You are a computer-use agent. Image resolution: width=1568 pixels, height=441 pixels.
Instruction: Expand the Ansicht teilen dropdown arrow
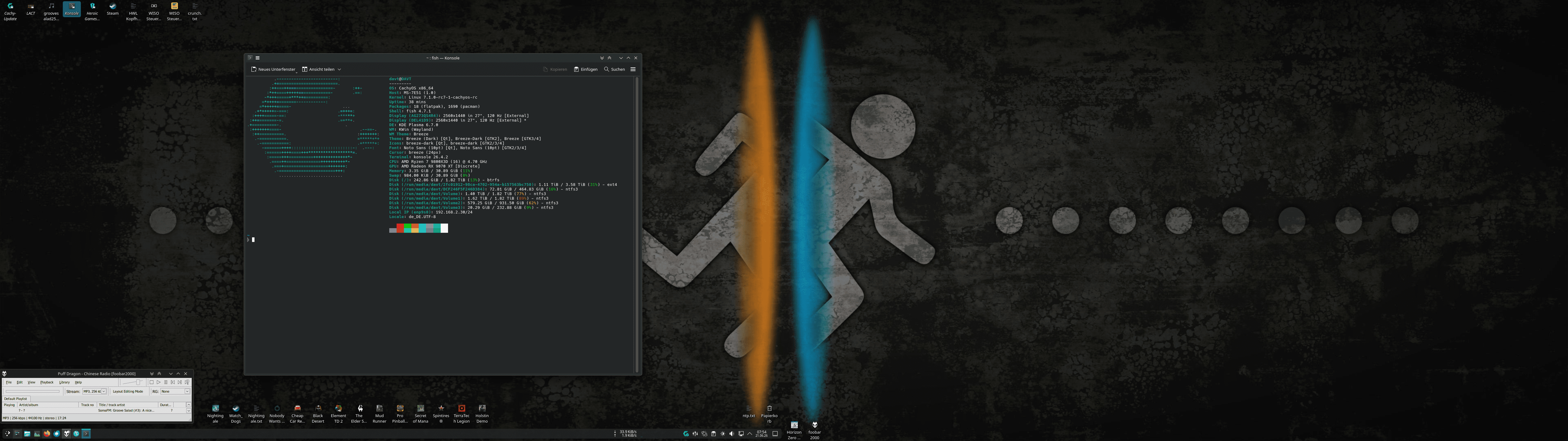point(339,70)
